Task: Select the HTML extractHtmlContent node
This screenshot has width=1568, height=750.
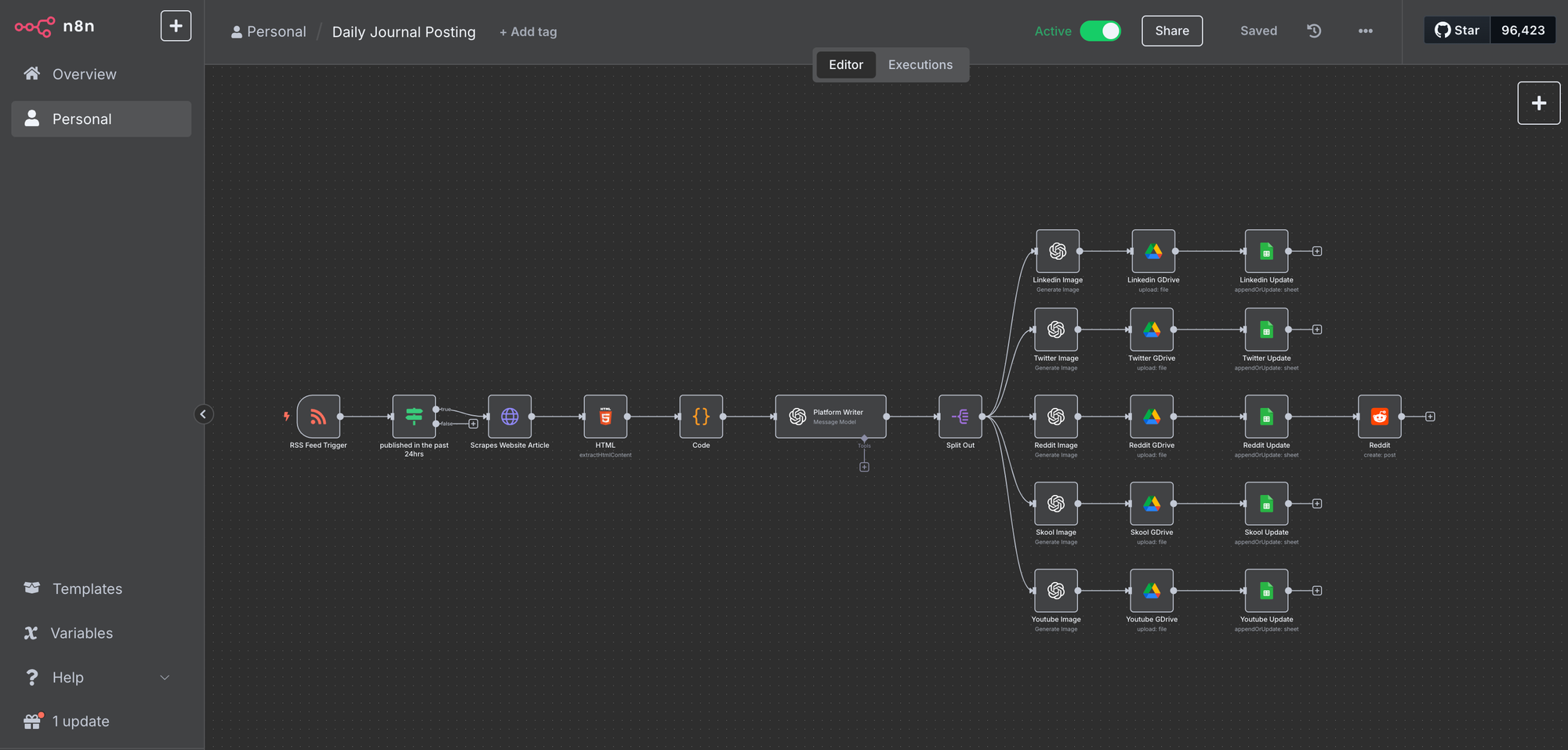Action: [605, 416]
